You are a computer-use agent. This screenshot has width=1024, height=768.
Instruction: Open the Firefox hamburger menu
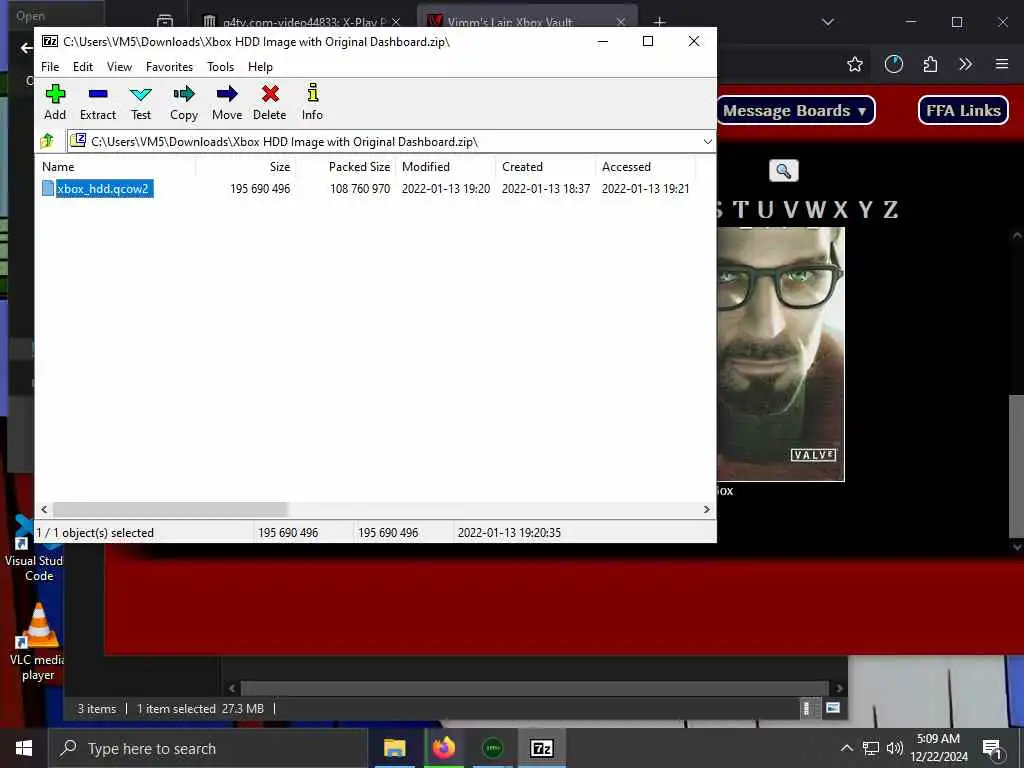(x=1002, y=64)
